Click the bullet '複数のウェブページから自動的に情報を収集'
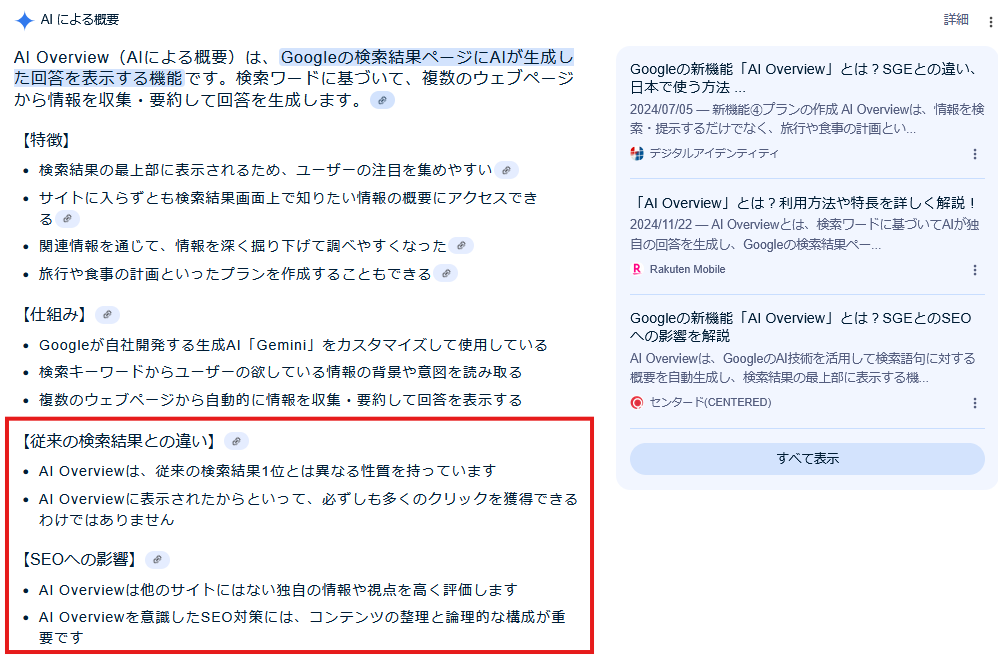This screenshot has height=657, width=998. [280, 400]
